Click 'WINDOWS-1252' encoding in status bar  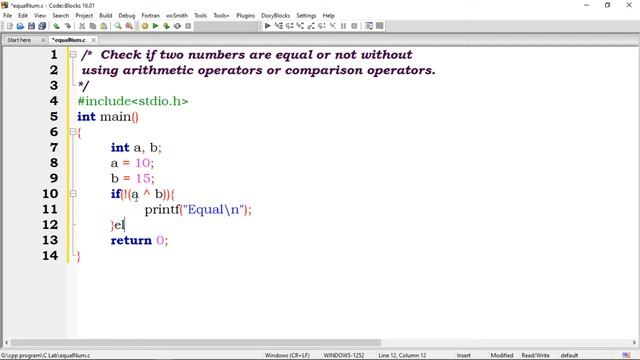(x=344, y=356)
